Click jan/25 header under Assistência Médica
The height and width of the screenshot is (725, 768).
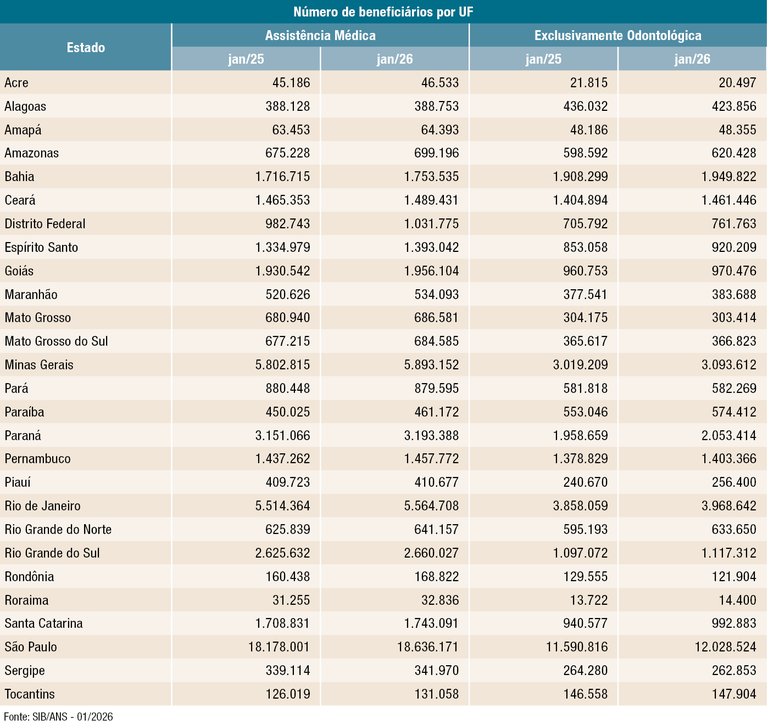245,59
